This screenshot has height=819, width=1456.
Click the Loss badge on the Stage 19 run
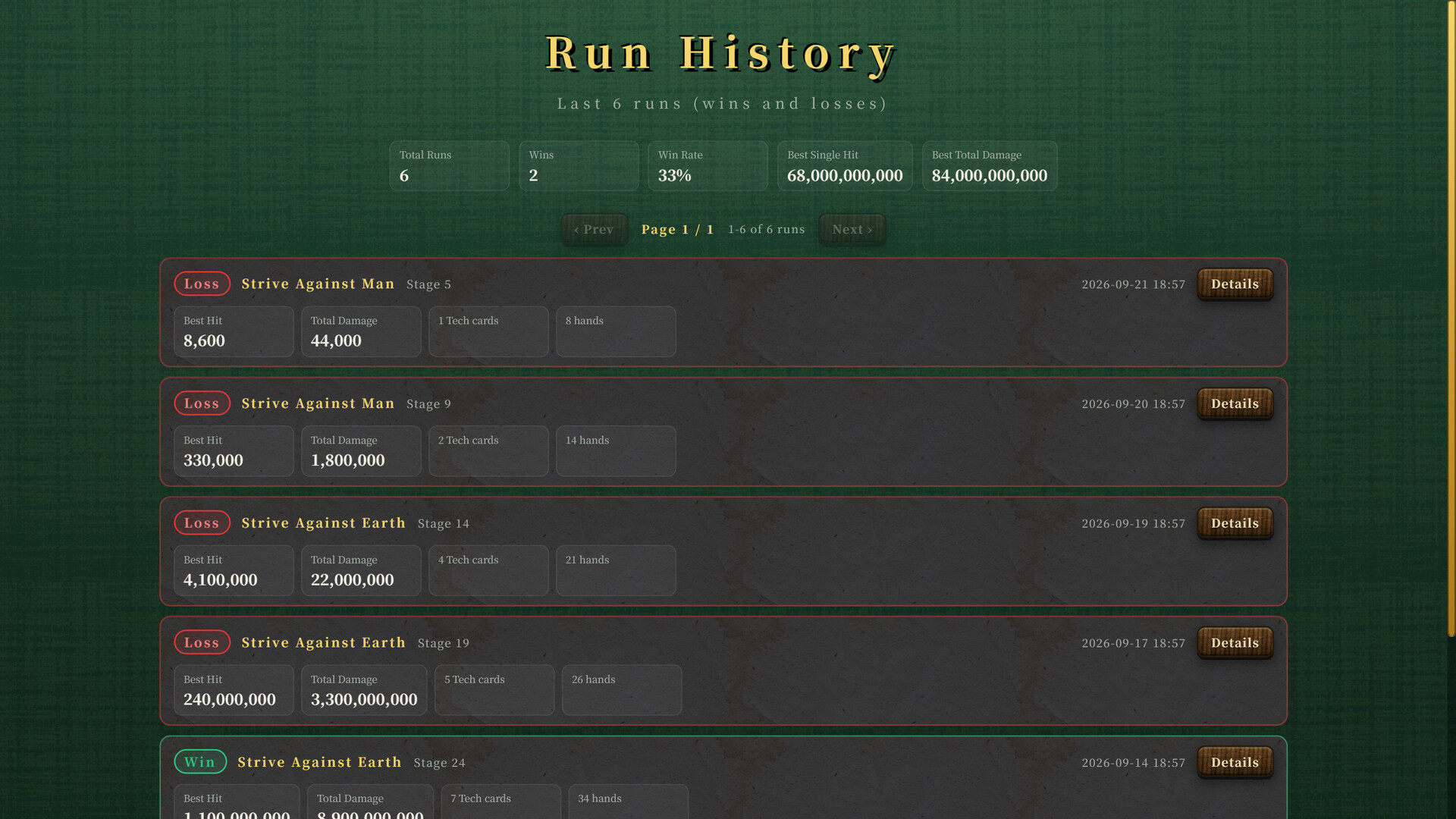click(202, 642)
